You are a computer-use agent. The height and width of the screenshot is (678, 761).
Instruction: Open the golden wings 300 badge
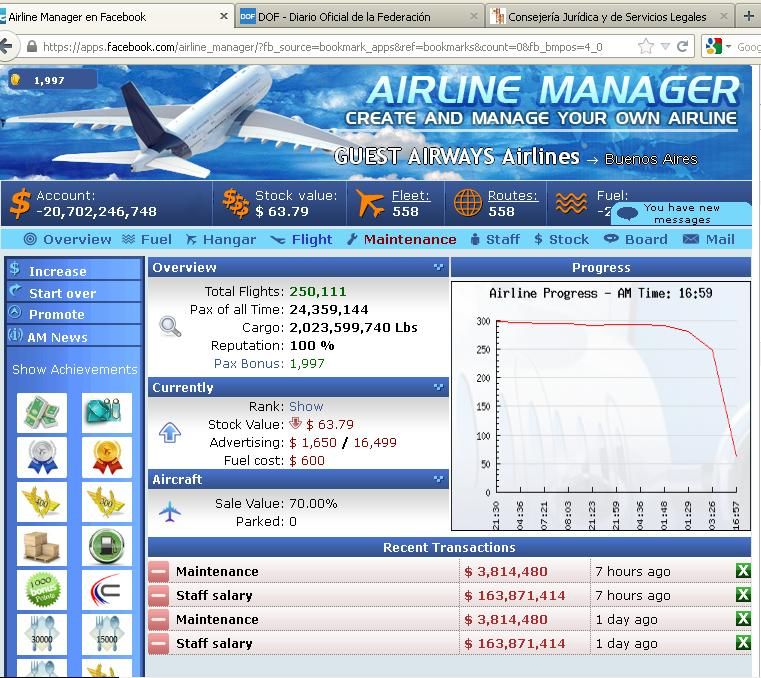[x=107, y=502]
